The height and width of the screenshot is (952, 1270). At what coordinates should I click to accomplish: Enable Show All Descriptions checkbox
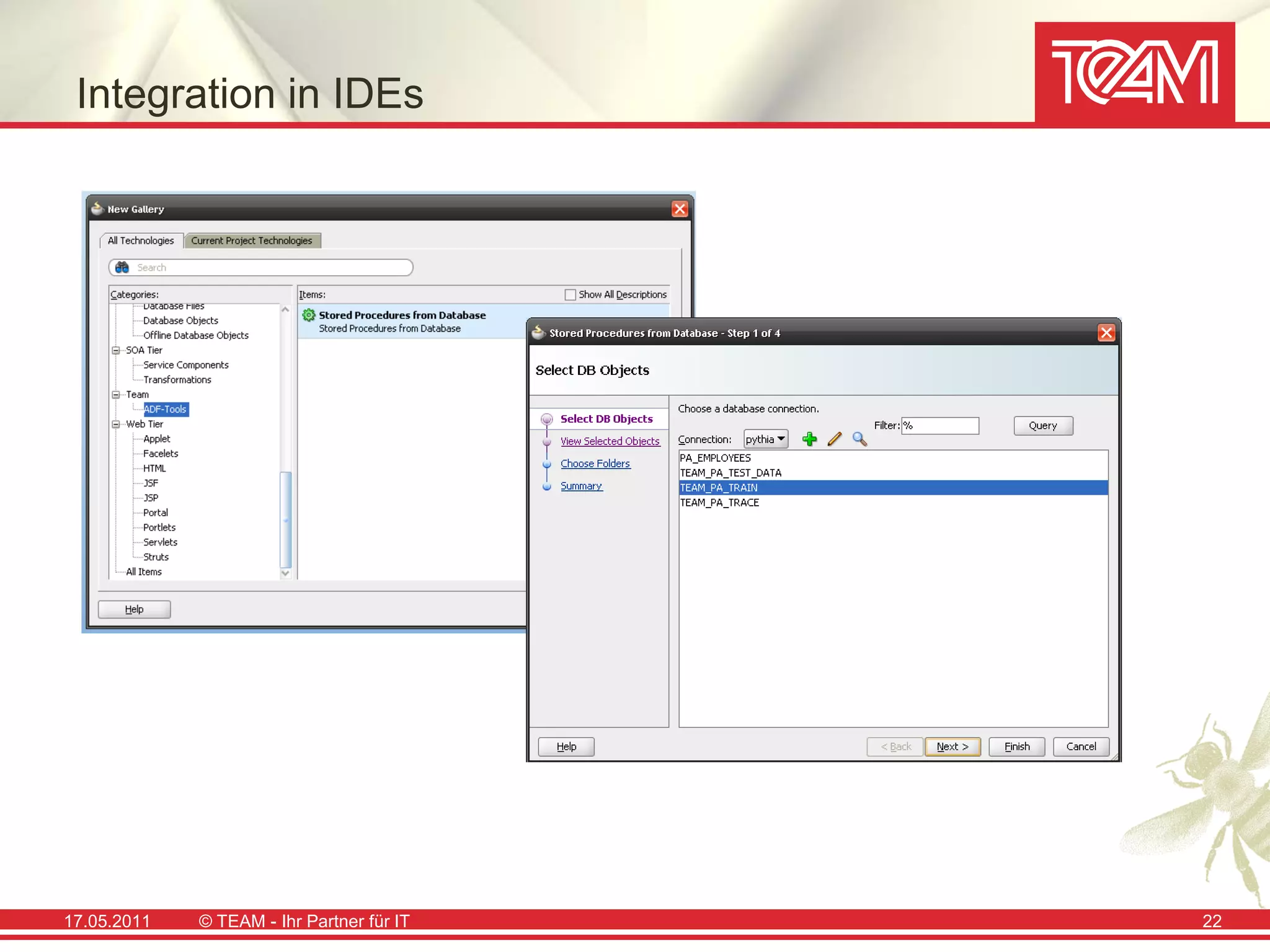(570, 294)
